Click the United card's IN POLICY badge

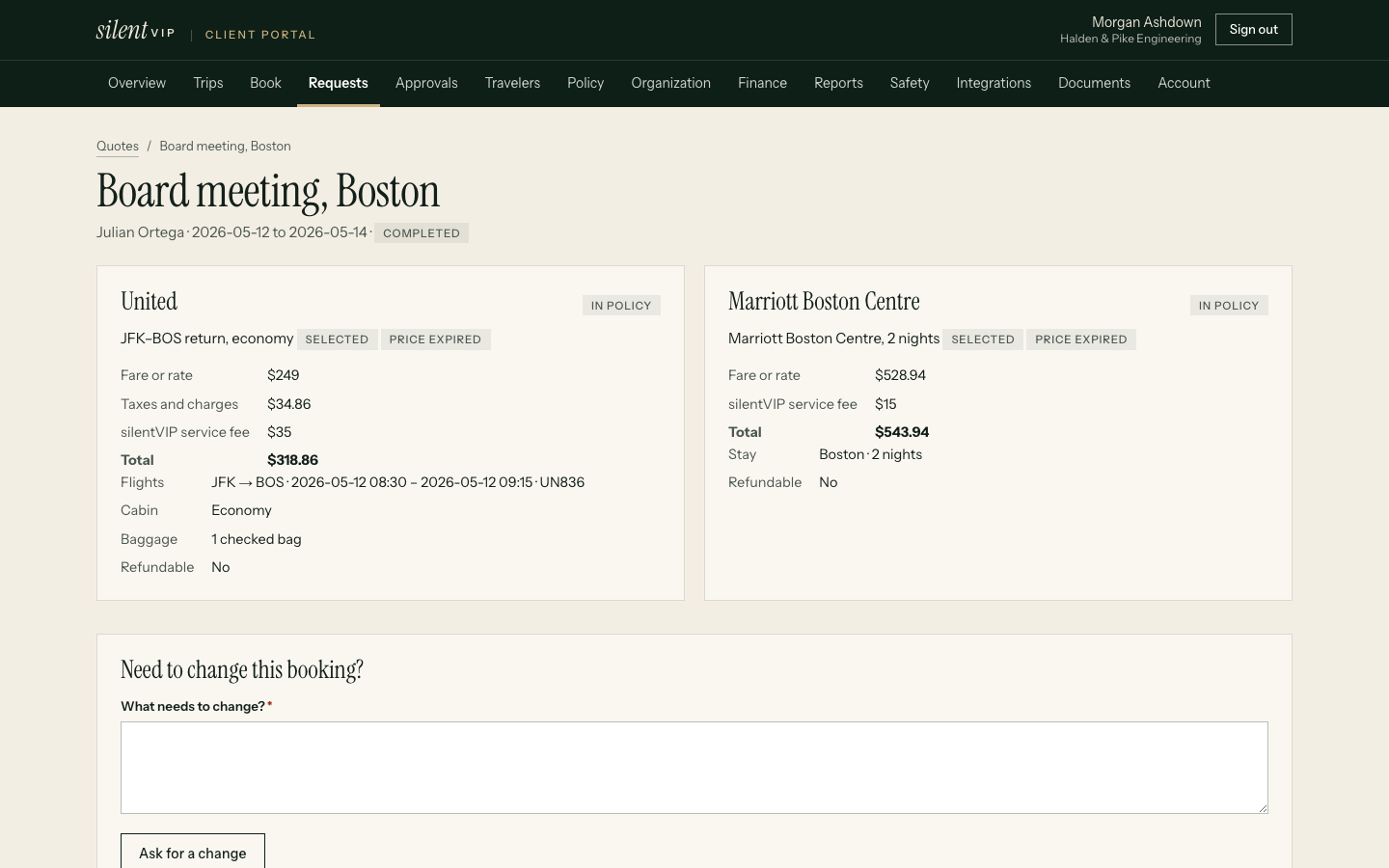[621, 306]
